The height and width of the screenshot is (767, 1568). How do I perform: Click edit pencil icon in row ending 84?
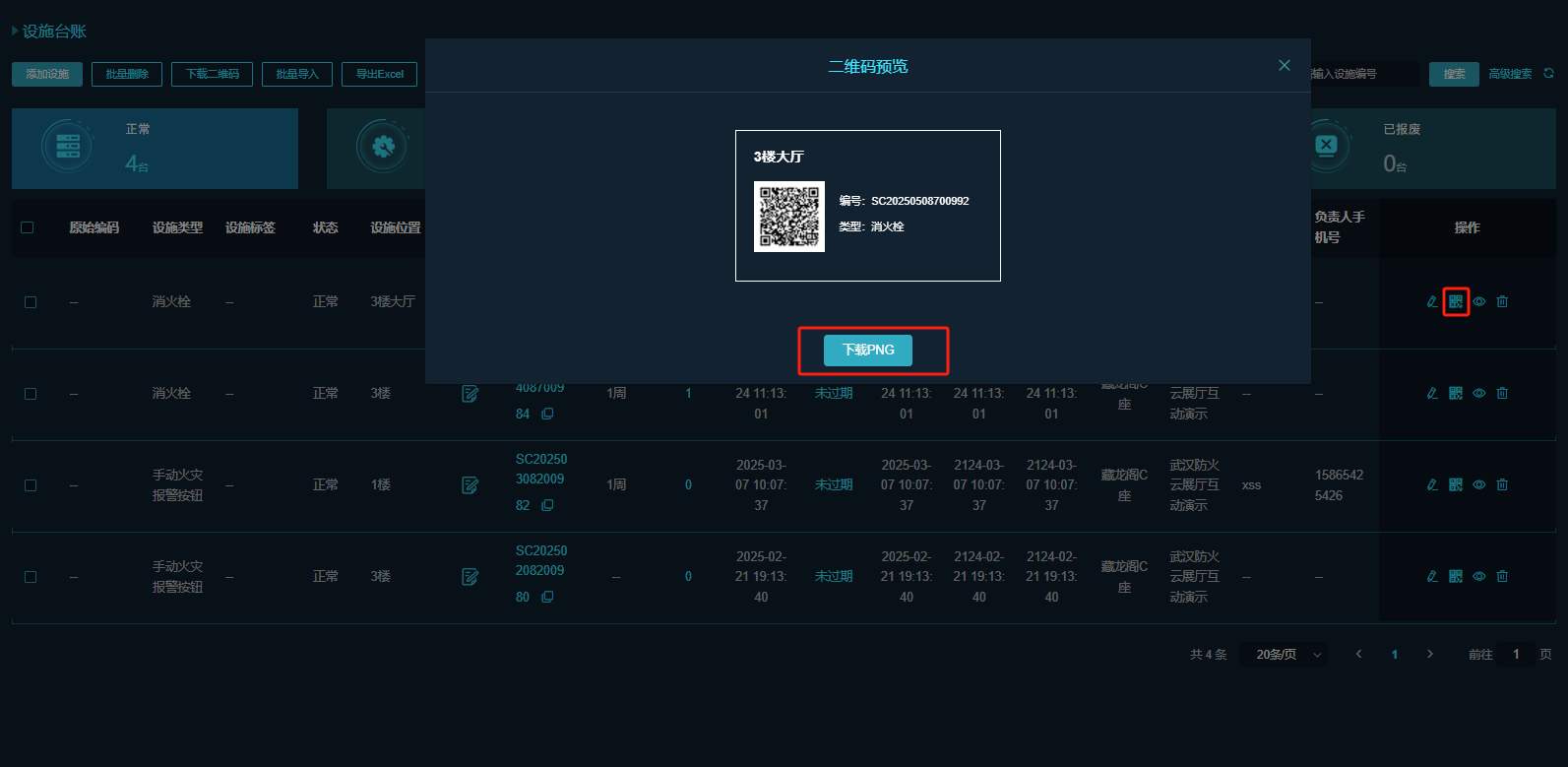[x=1432, y=393]
